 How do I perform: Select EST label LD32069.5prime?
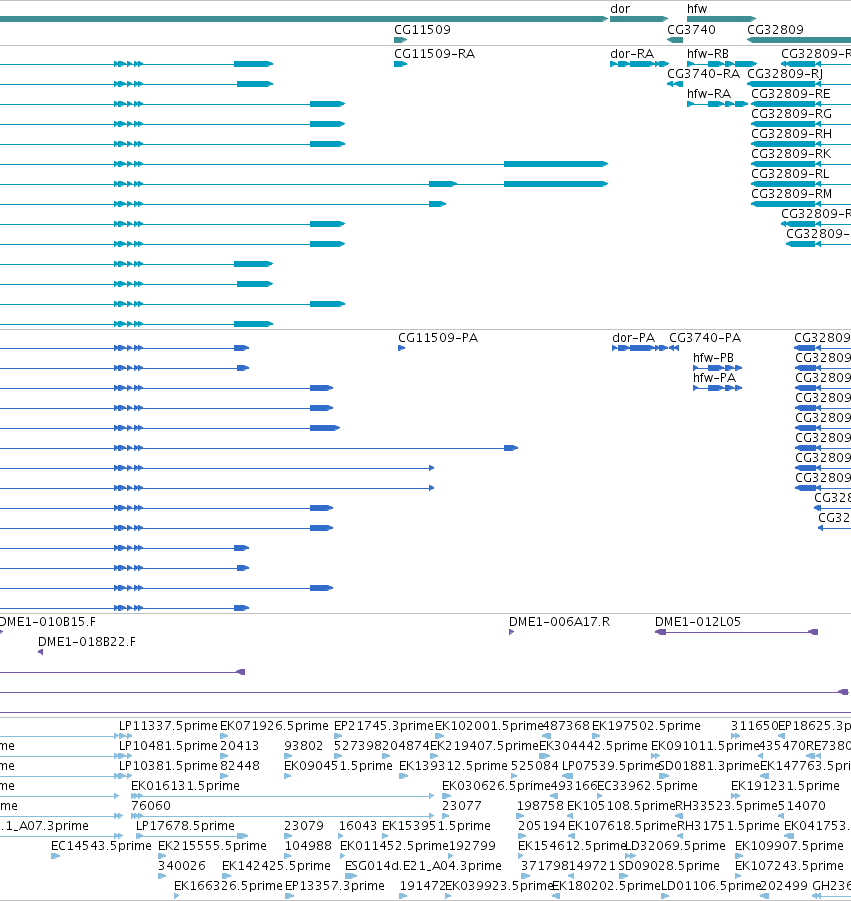click(675, 846)
